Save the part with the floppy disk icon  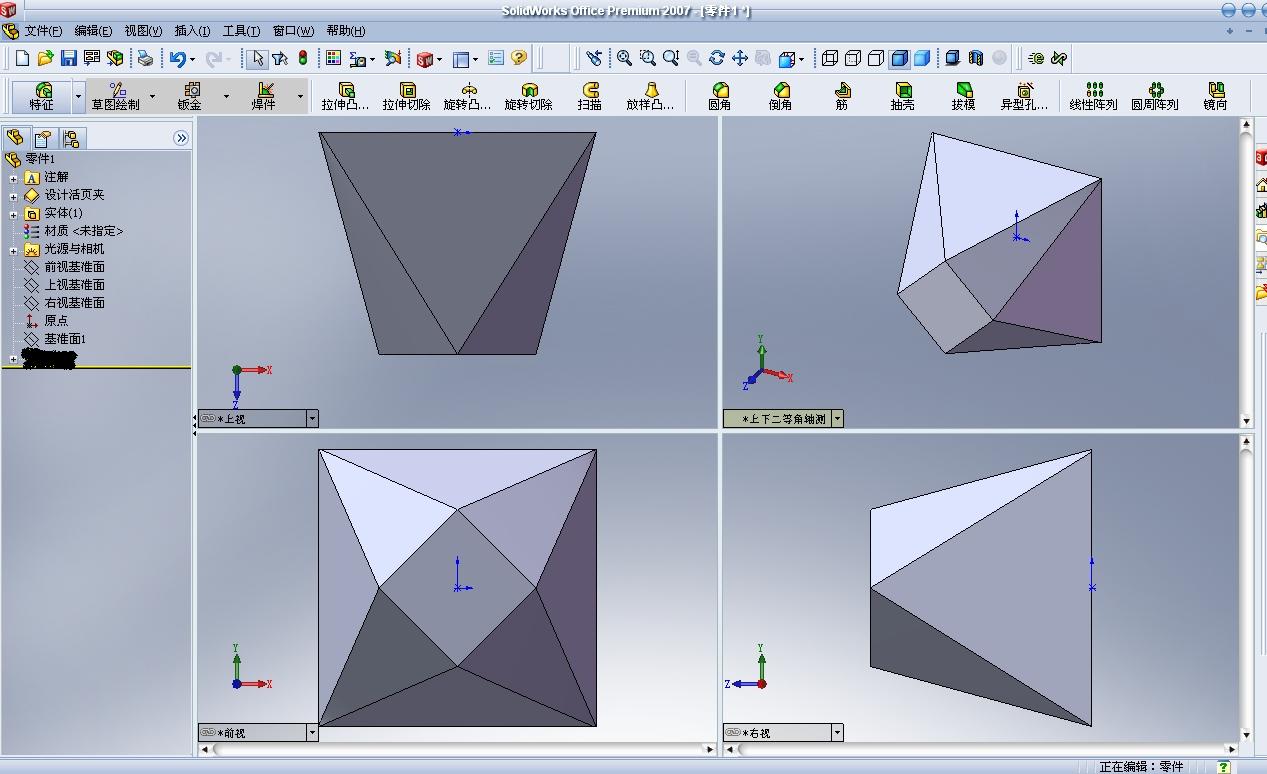[68, 59]
